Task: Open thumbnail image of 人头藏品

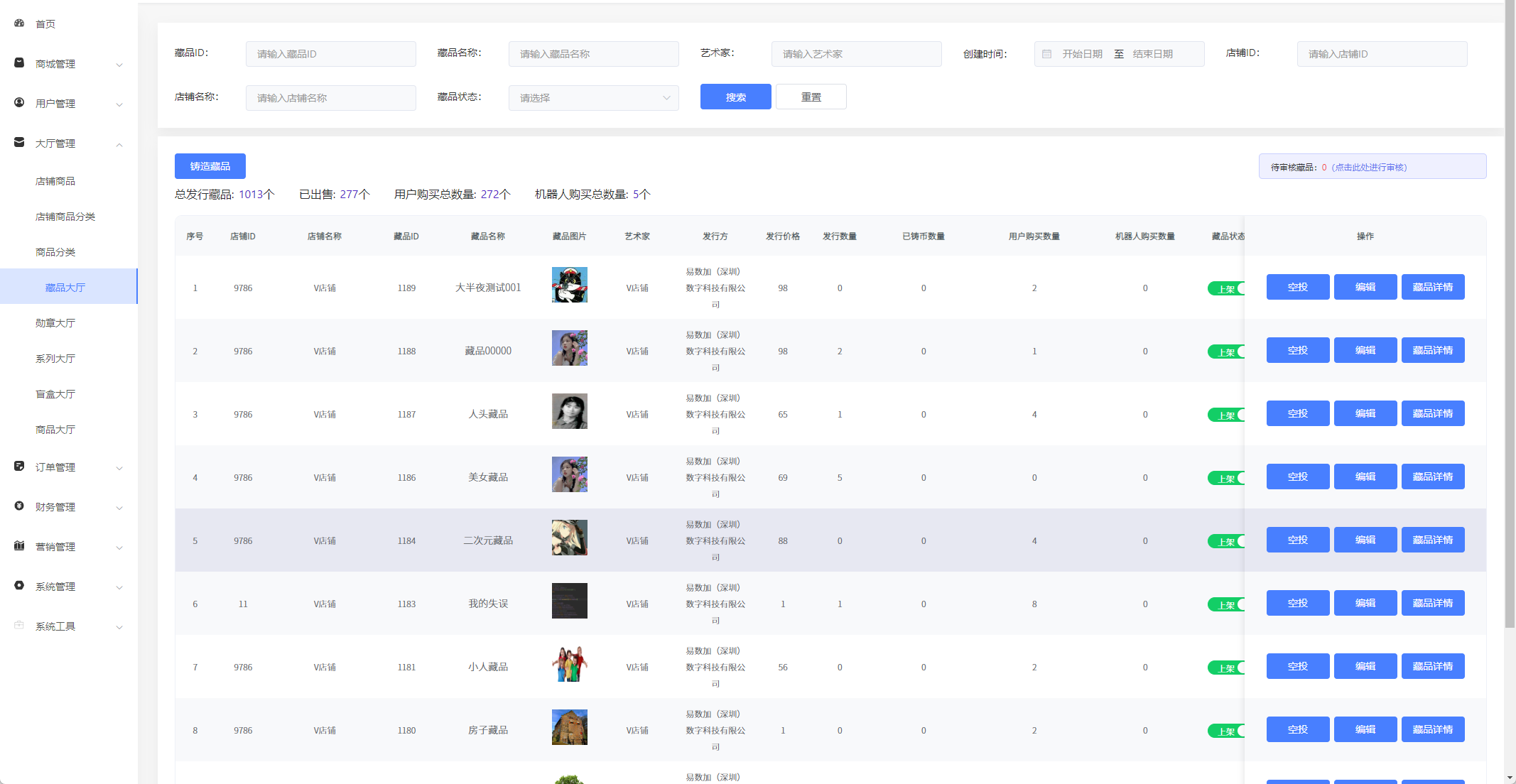Action: point(570,411)
